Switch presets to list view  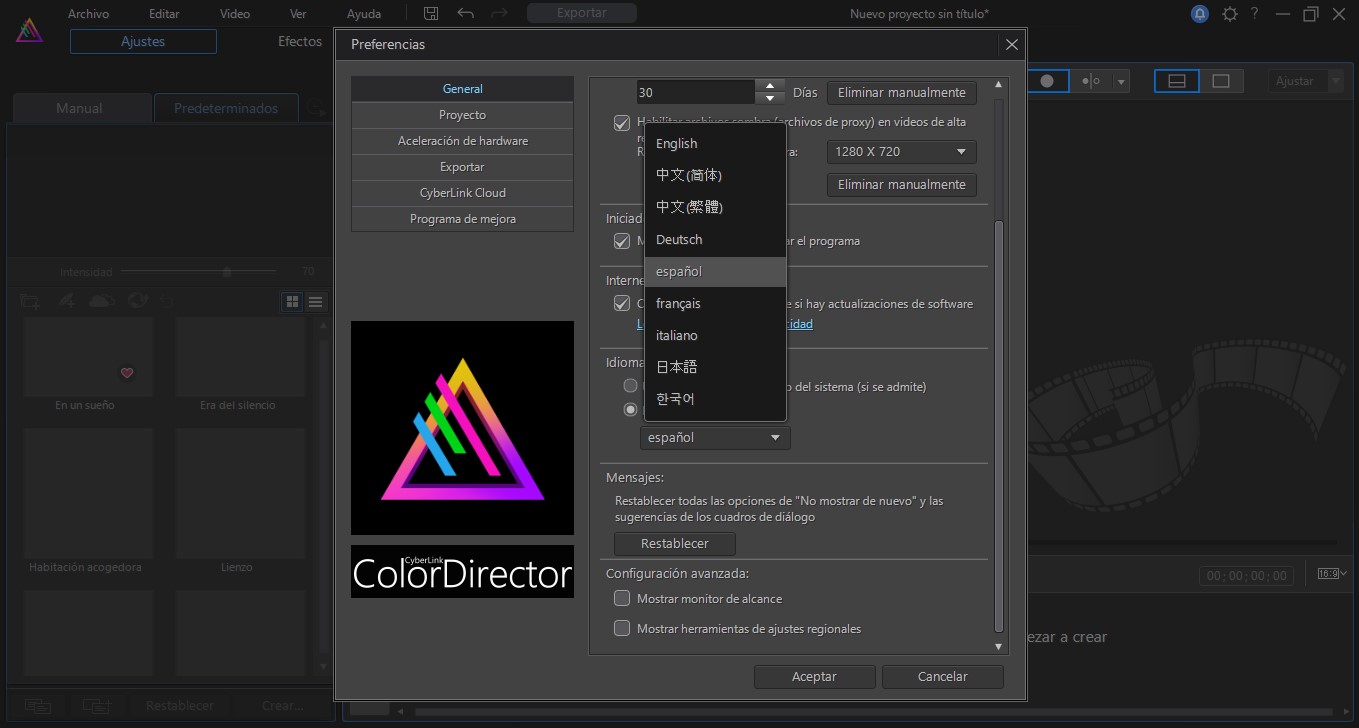[315, 301]
